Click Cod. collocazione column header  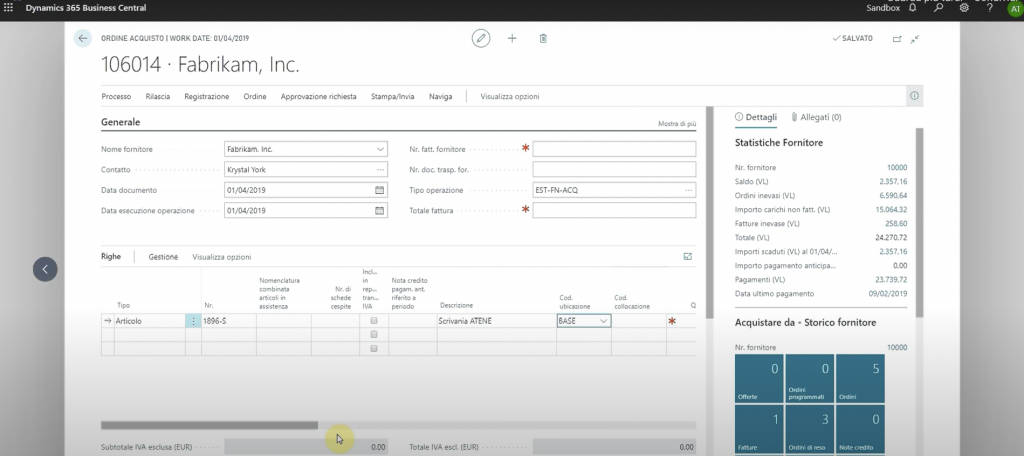click(x=632, y=302)
